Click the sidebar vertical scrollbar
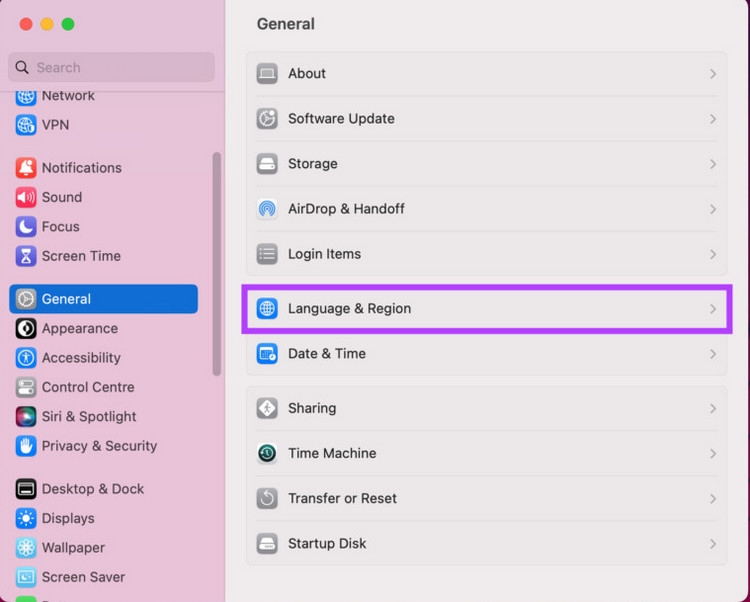 (x=217, y=264)
